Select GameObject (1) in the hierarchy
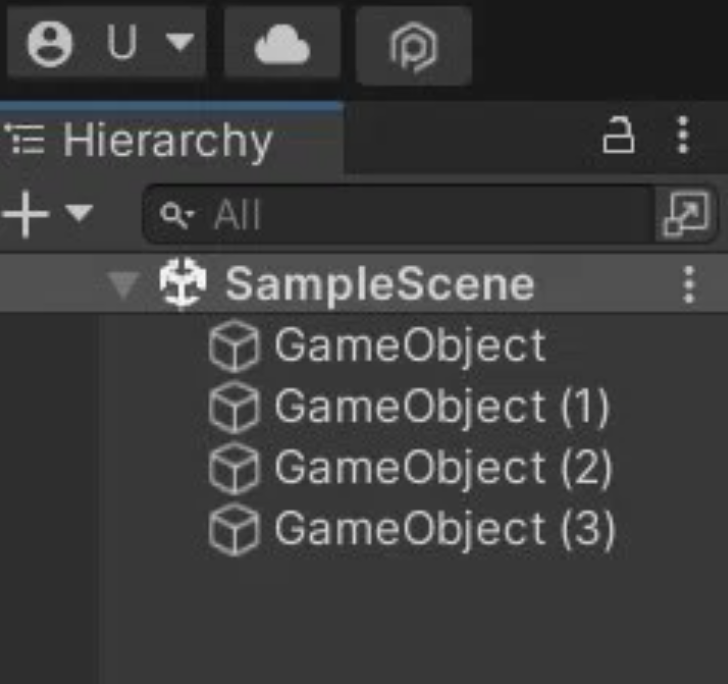Screen dimensions: 728x684 click(x=441, y=408)
